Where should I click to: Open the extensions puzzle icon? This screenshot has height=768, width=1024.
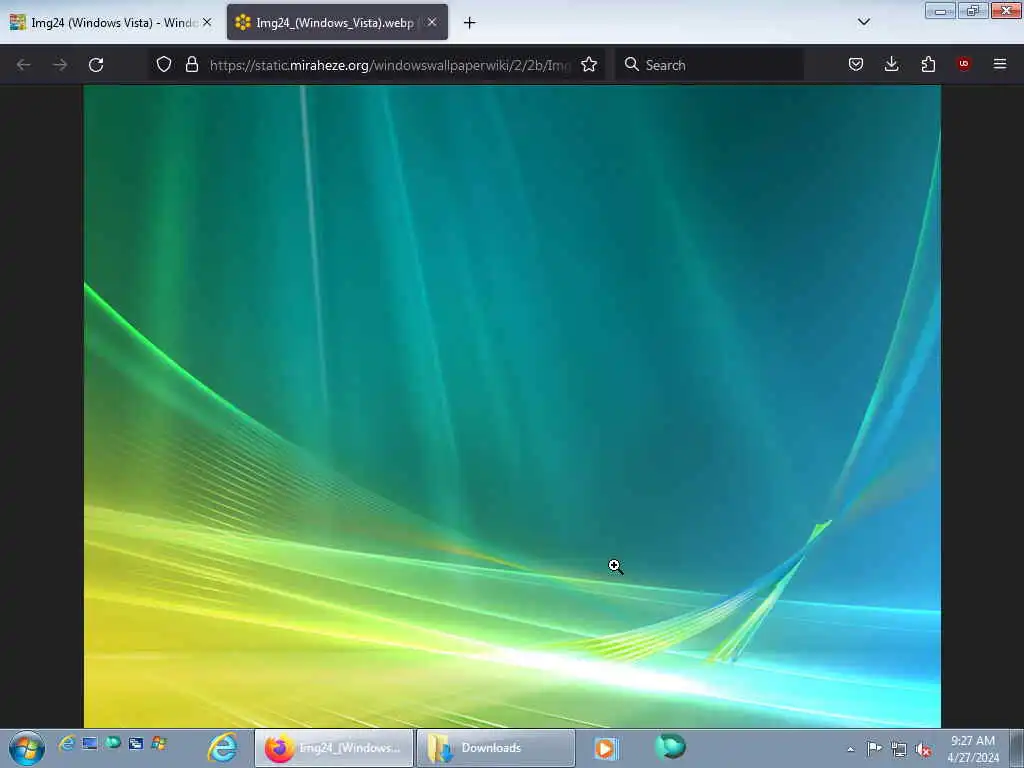click(x=928, y=64)
